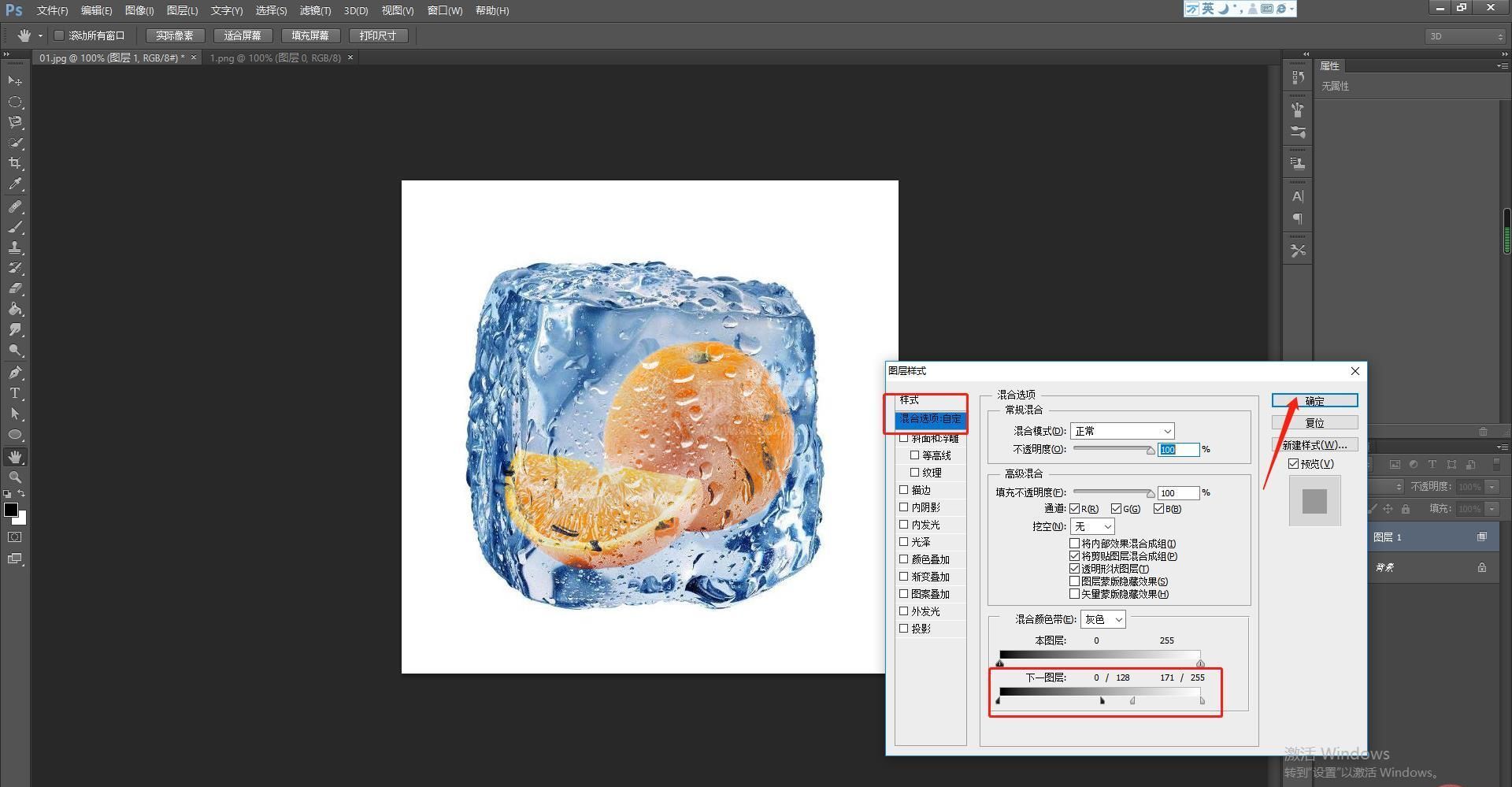Select the Spot Healing Brush tool
The image size is (1512, 787).
15,206
